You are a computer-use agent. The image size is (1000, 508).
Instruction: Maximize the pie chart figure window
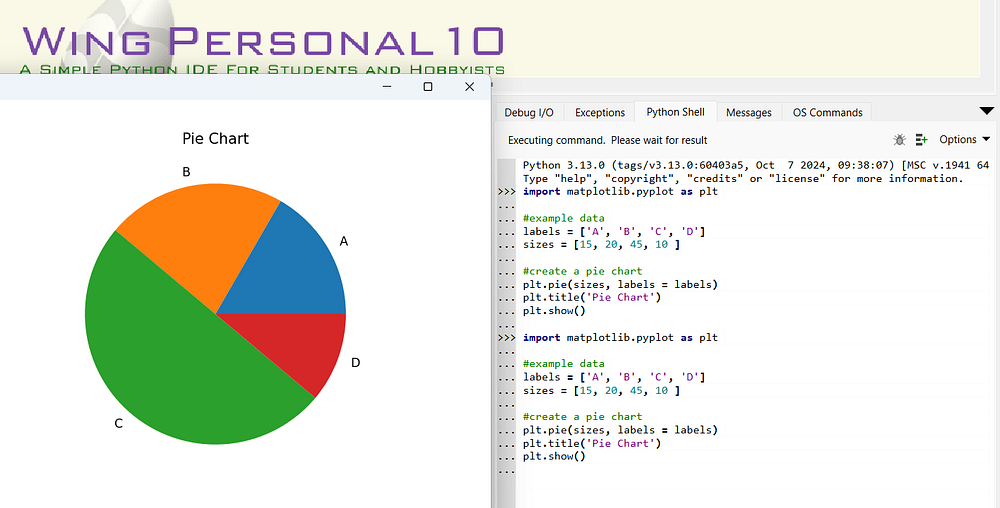[428, 87]
